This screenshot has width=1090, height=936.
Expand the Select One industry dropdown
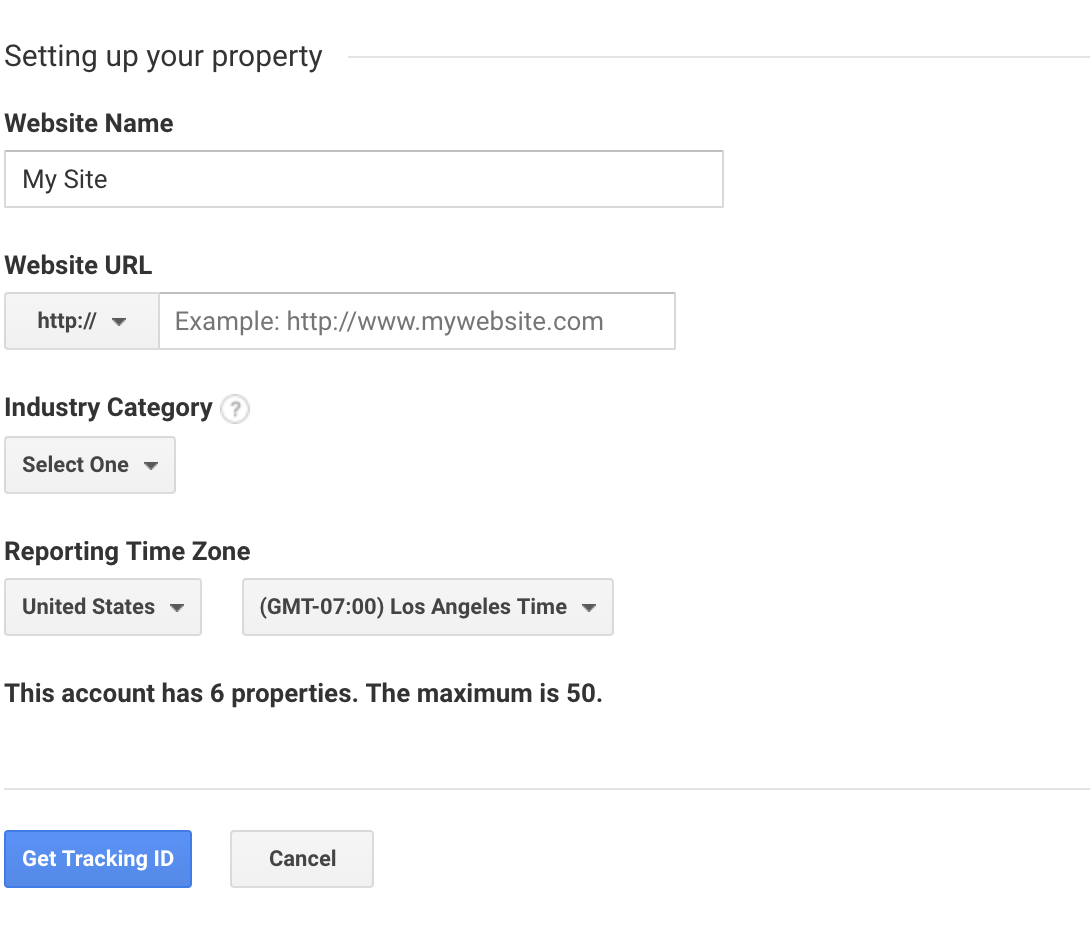pos(89,465)
